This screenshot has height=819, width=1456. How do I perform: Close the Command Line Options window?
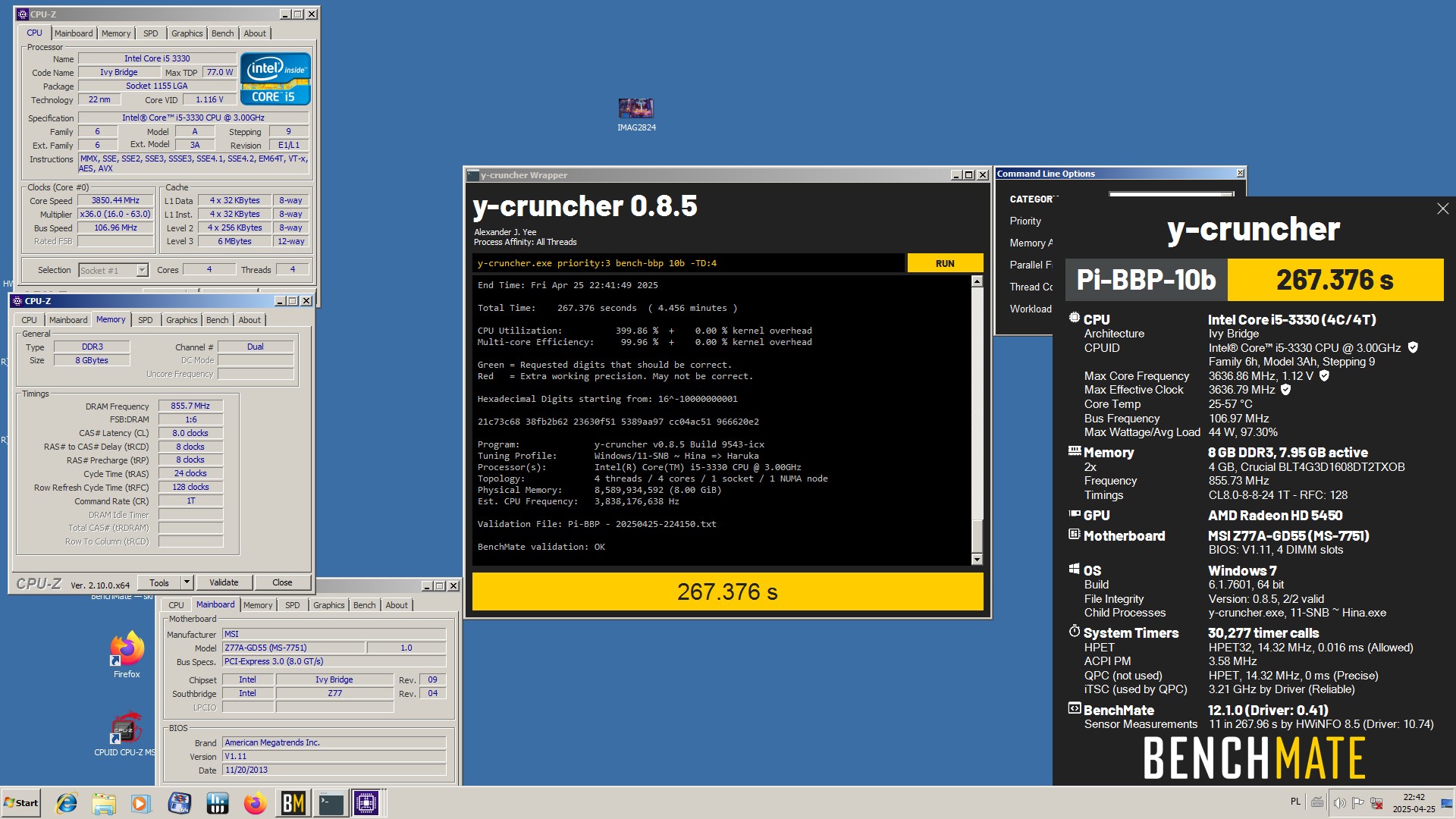(x=1241, y=173)
